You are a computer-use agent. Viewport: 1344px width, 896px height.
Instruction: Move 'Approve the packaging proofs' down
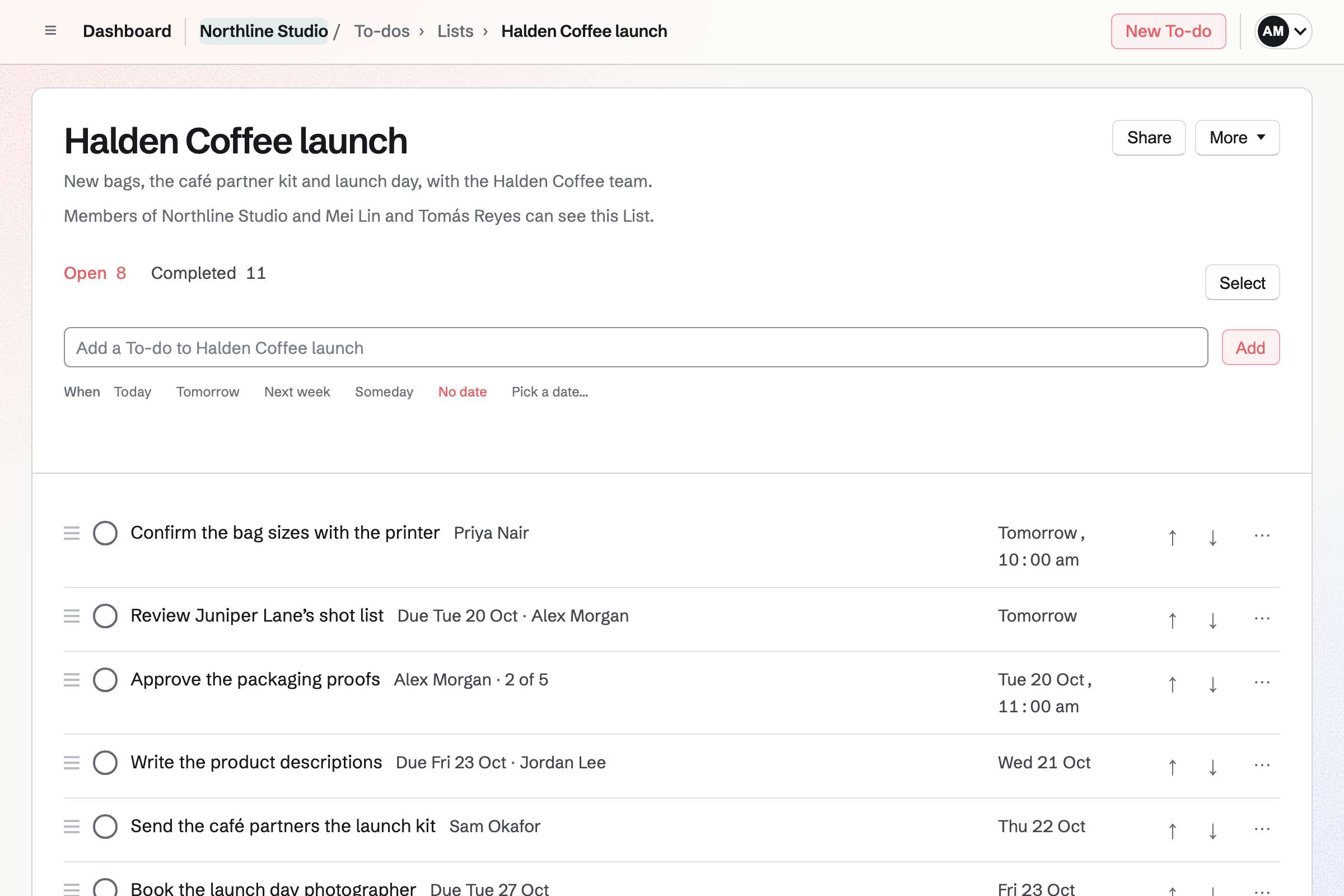click(x=1212, y=684)
